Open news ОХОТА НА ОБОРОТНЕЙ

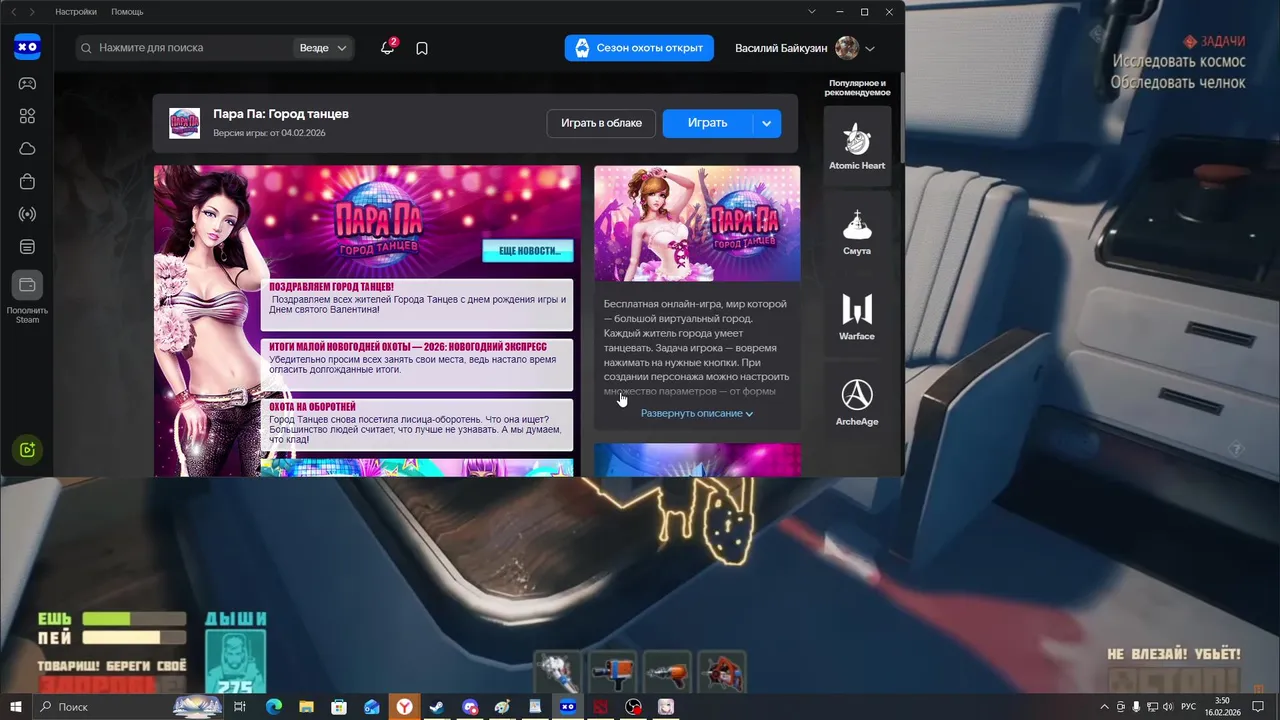click(x=417, y=425)
